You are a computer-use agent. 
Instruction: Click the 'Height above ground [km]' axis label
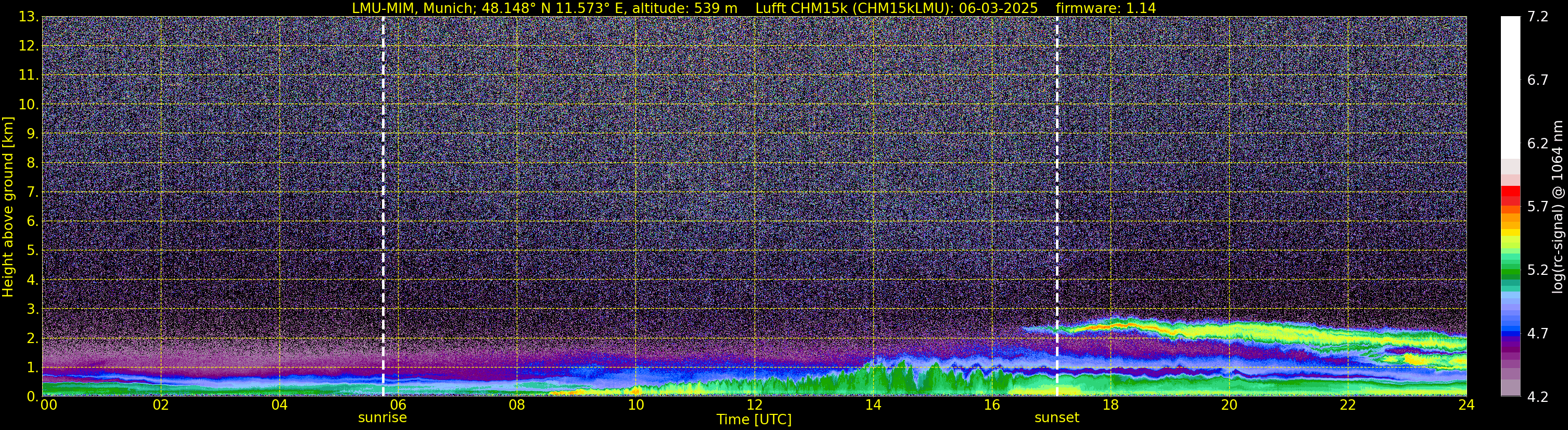(x=8, y=207)
